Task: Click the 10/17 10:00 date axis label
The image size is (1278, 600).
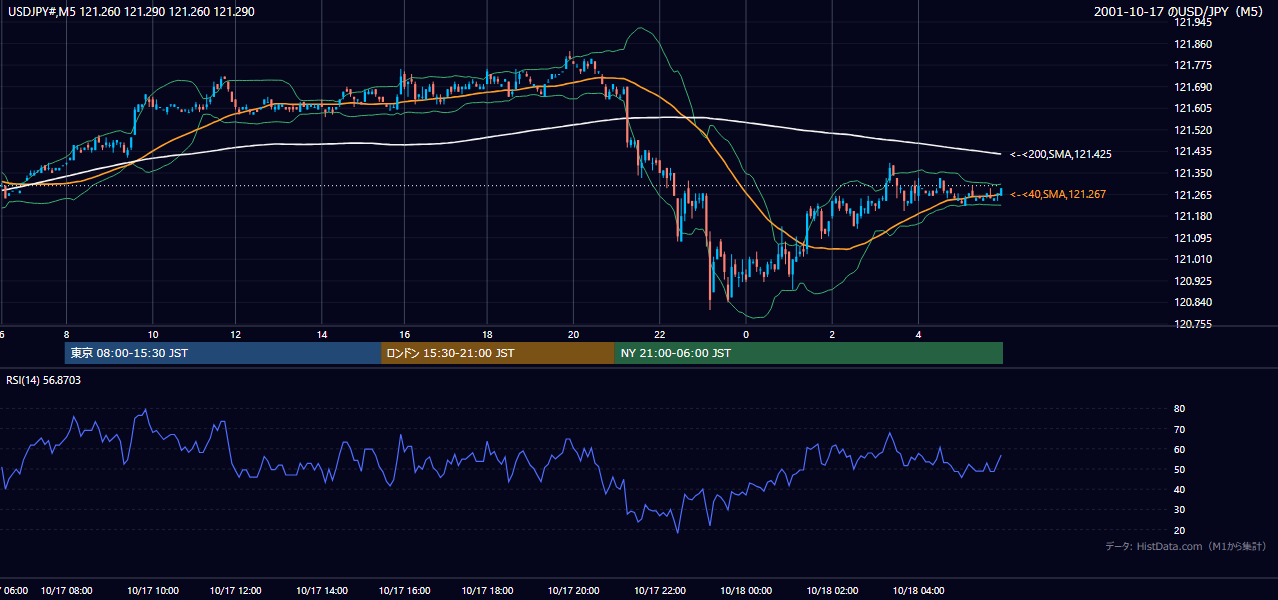Action: pos(152,591)
